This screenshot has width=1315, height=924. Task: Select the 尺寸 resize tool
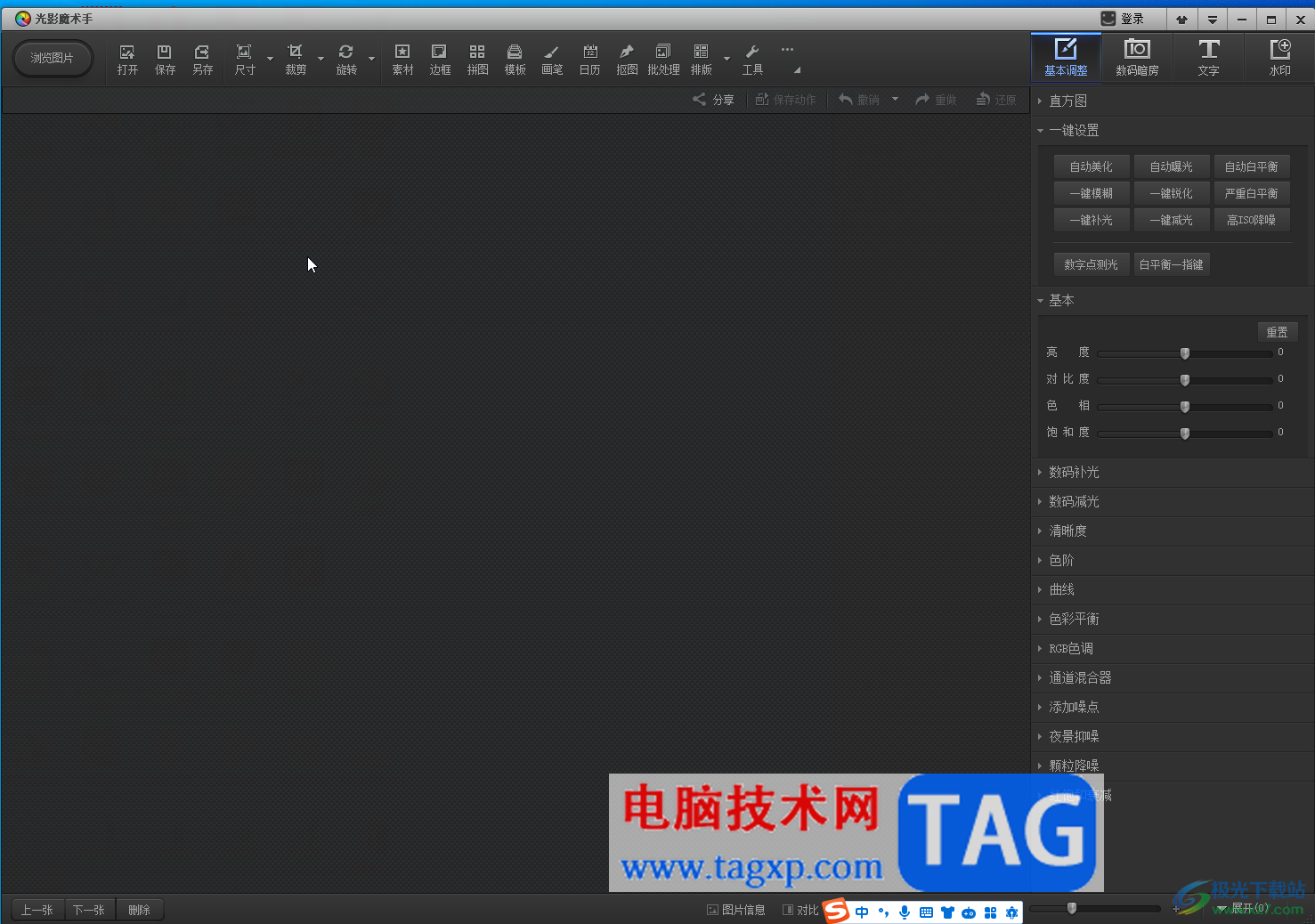click(x=245, y=59)
